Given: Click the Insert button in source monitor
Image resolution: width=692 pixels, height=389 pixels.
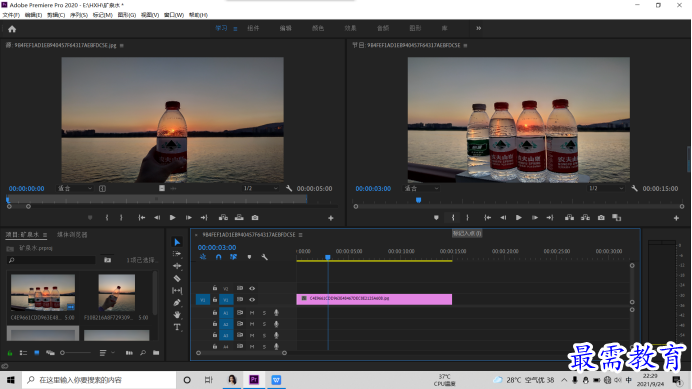Looking at the screenshot, I should pyautogui.click(x=223, y=218).
